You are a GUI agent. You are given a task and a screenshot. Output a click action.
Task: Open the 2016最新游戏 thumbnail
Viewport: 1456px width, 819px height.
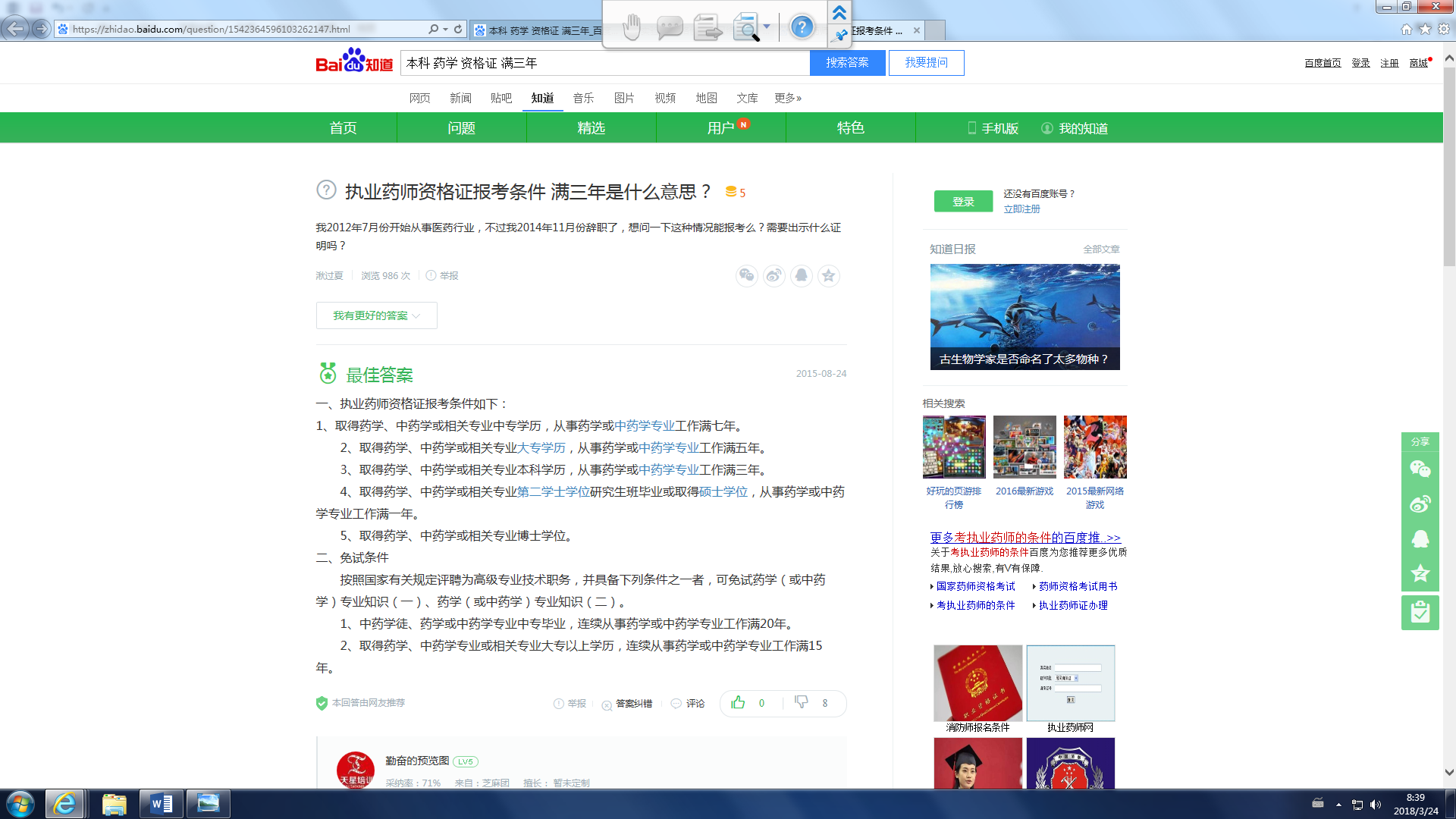[1025, 447]
